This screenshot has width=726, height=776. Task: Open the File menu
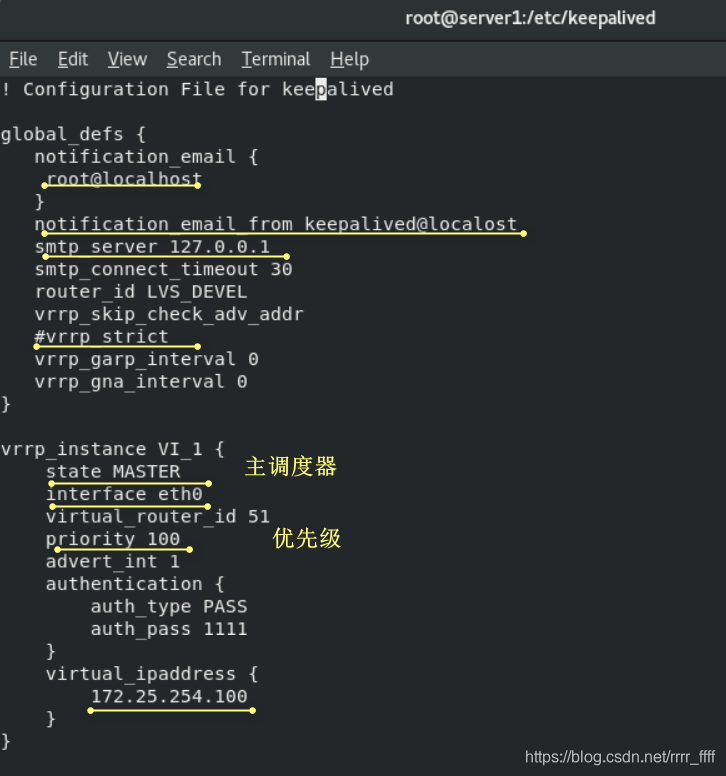click(23, 59)
